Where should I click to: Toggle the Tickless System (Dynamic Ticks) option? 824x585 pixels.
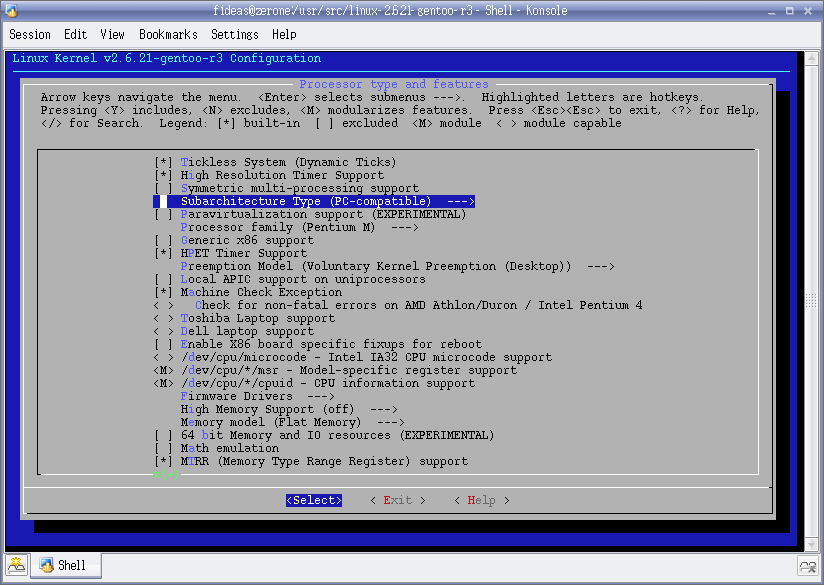point(275,162)
